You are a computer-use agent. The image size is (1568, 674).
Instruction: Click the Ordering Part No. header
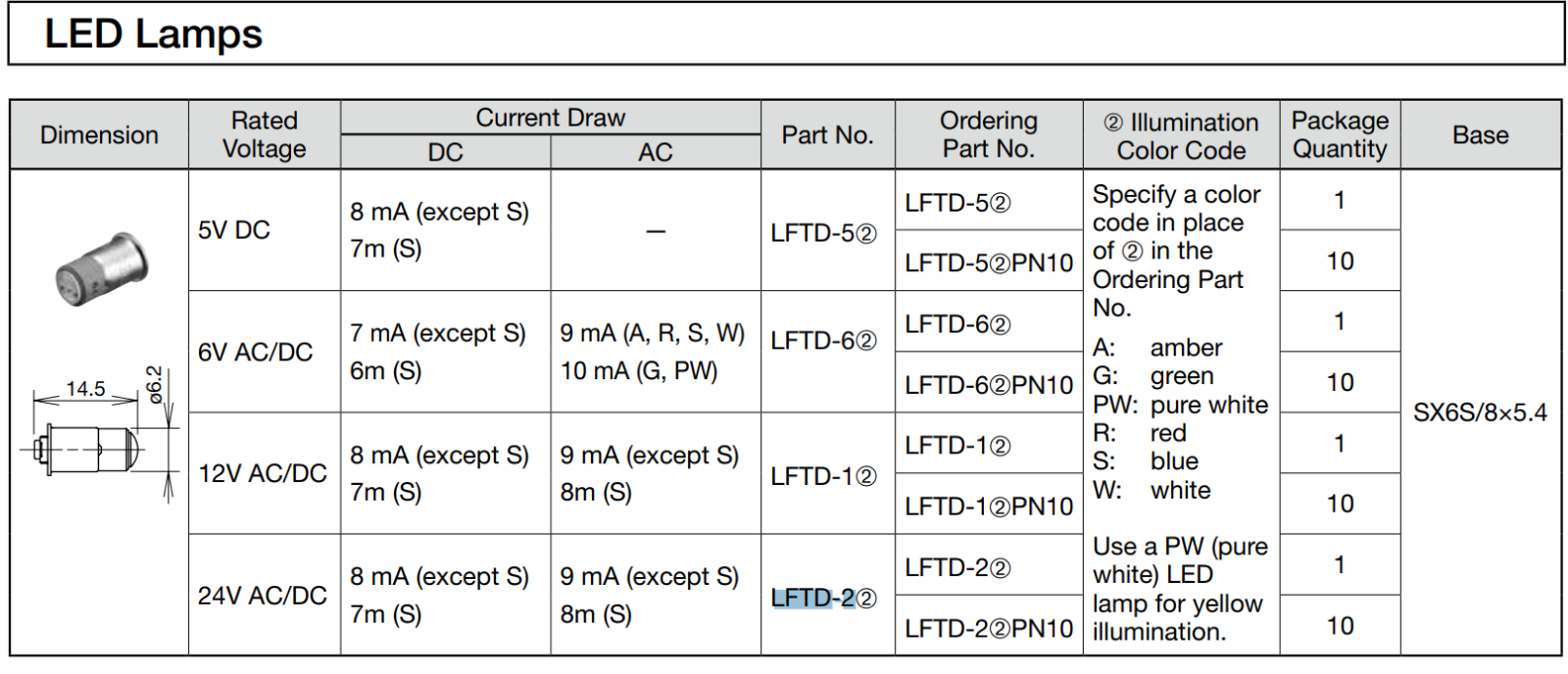tap(989, 134)
